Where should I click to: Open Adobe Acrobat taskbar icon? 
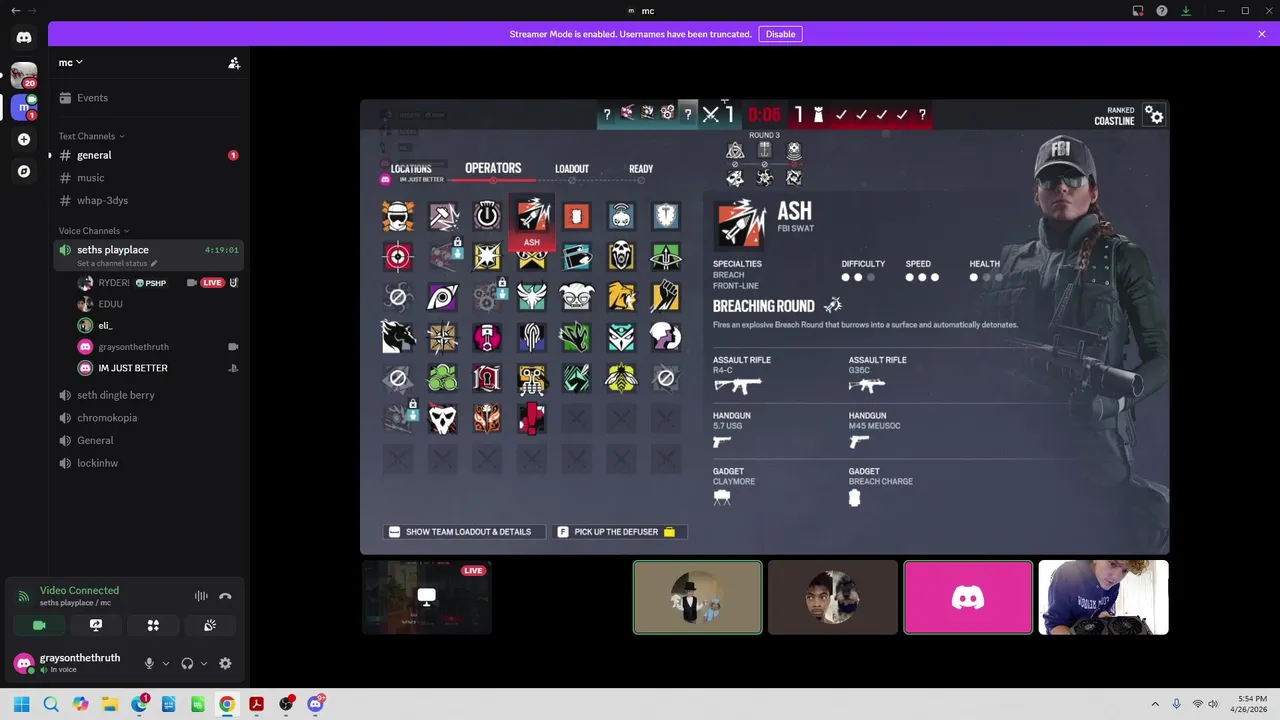(x=257, y=704)
